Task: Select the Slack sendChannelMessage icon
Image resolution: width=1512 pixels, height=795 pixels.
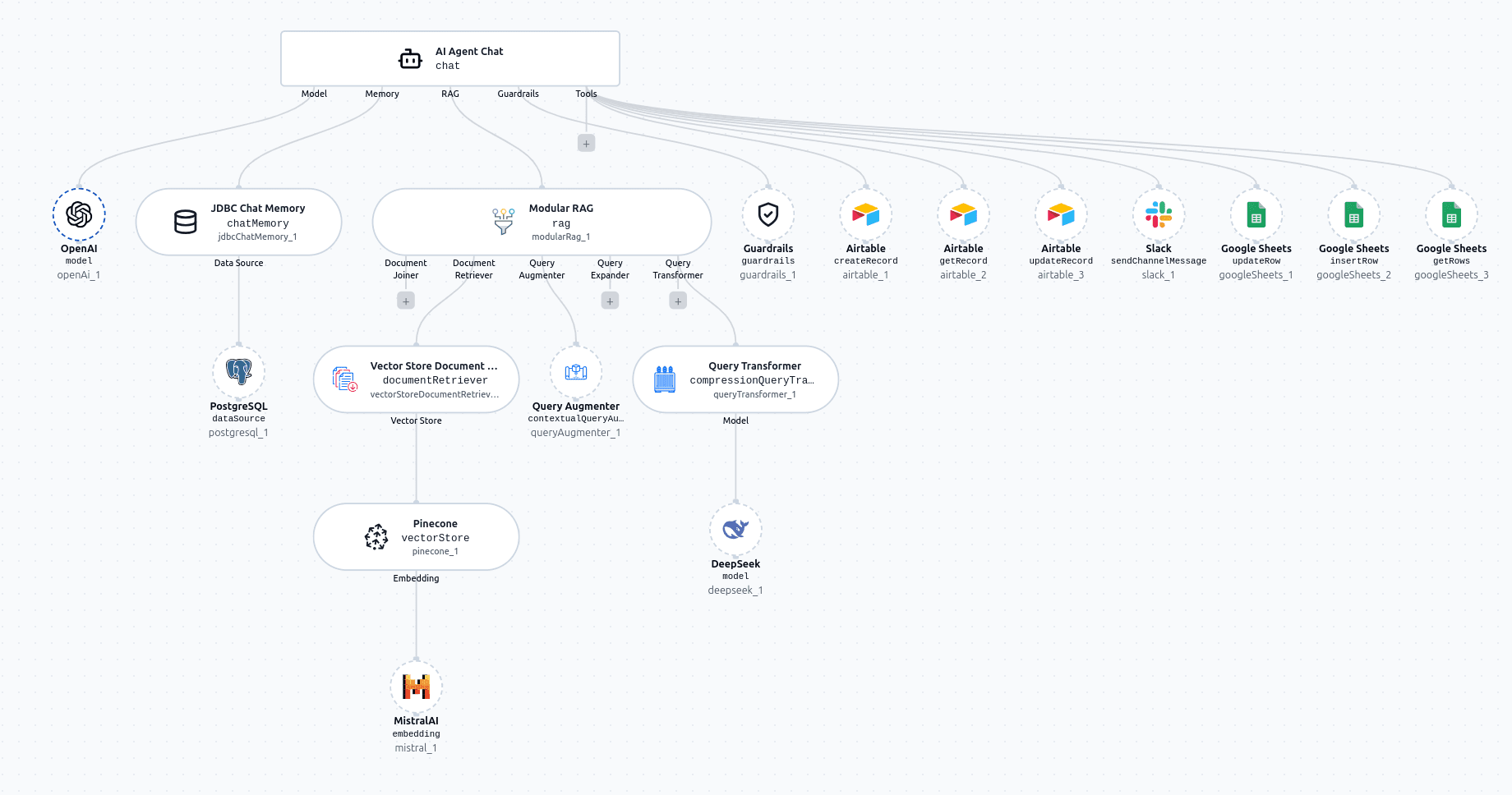Action: coord(1158,214)
